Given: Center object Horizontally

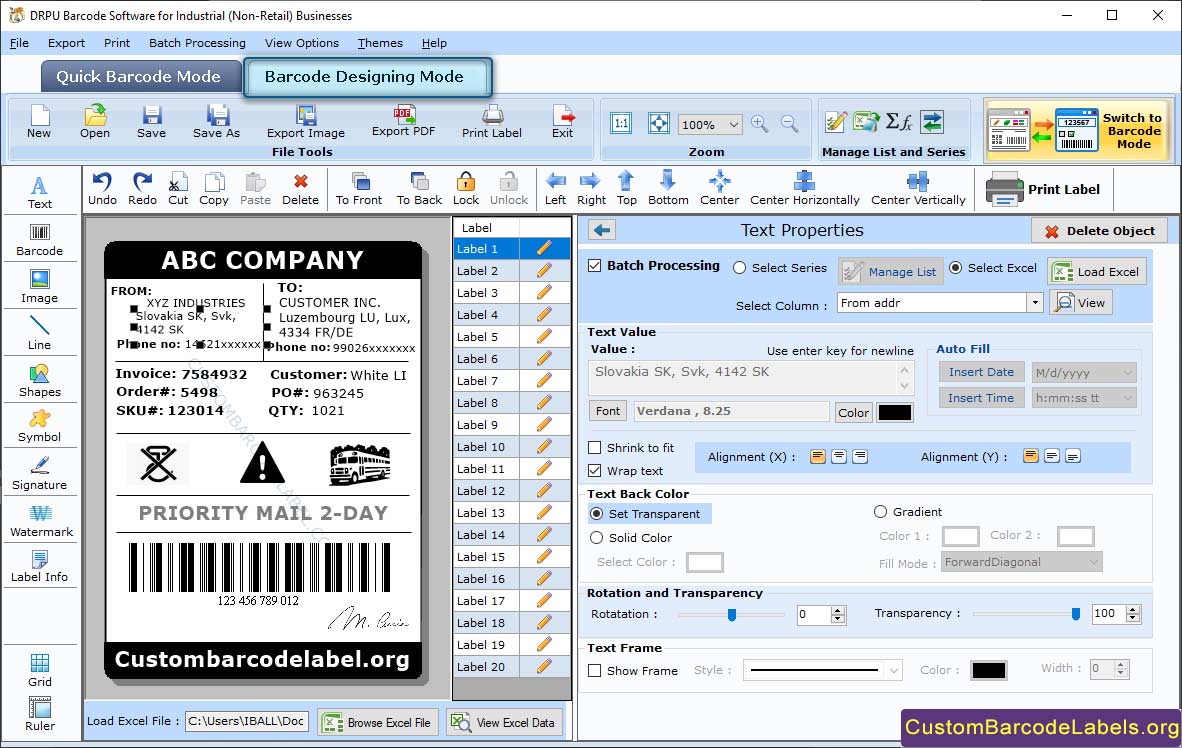Looking at the screenshot, I should click(x=804, y=189).
